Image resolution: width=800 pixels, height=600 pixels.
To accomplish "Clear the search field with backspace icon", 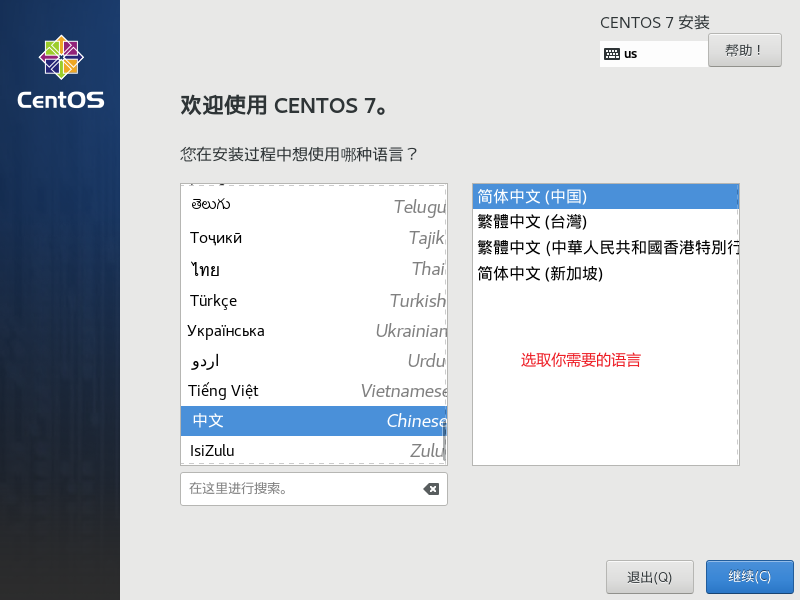I will pos(431,489).
